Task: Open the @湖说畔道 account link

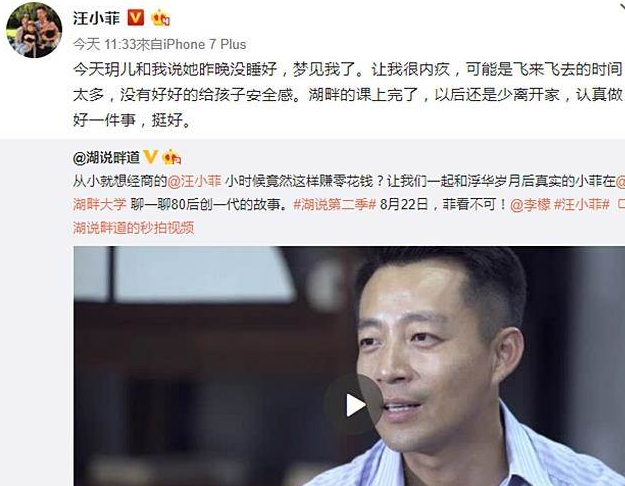Action: [x=106, y=157]
